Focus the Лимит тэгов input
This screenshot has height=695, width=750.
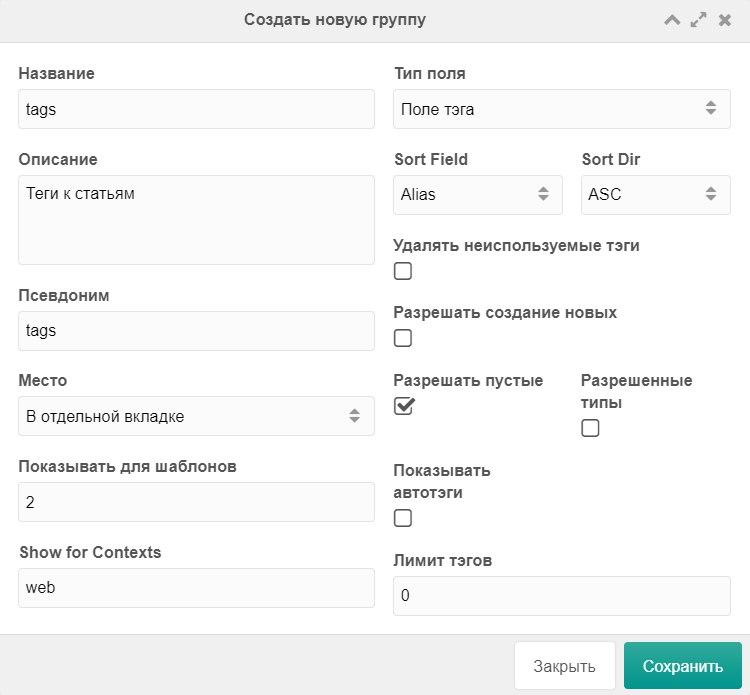coord(562,596)
